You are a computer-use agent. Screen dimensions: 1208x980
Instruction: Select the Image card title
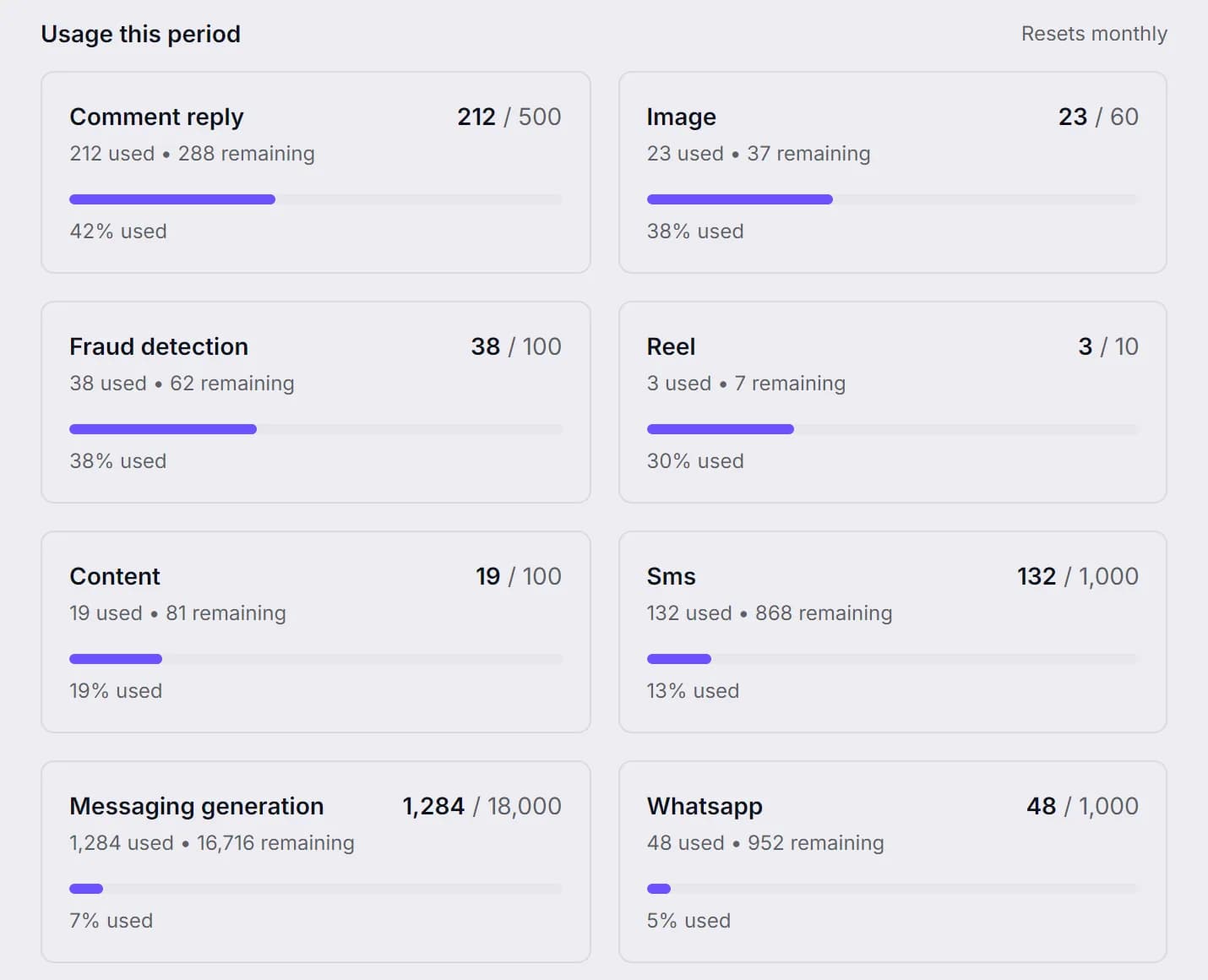(681, 117)
